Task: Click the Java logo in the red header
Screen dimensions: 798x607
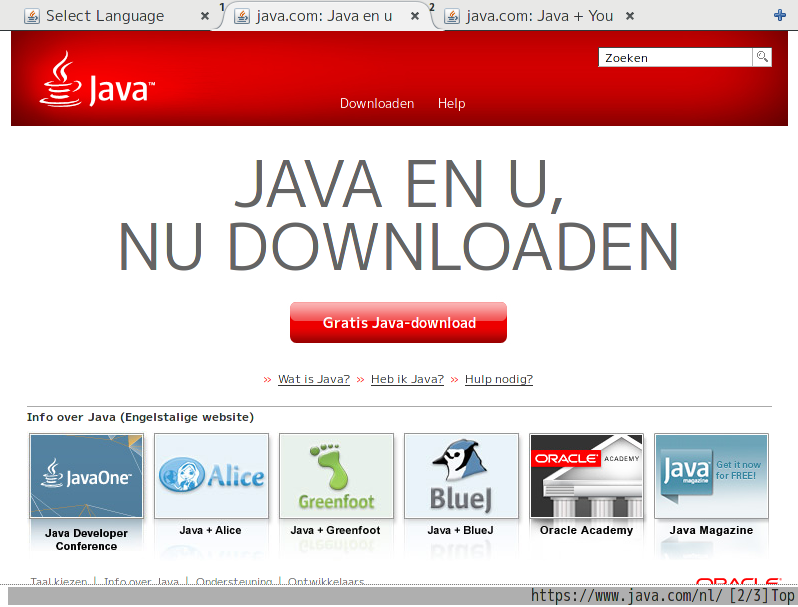Action: click(x=97, y=80)
